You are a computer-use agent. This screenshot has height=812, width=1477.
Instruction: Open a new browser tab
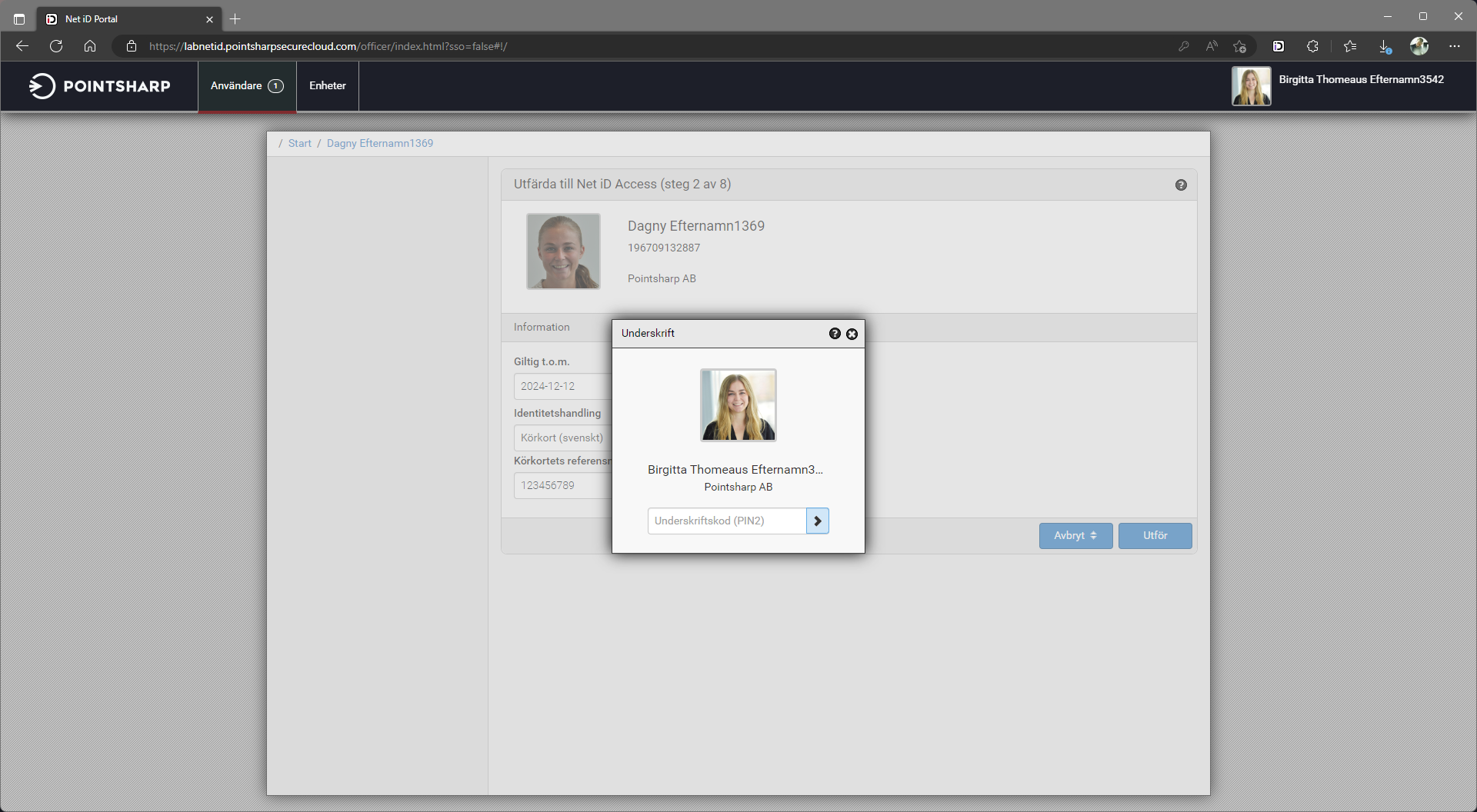235,18
